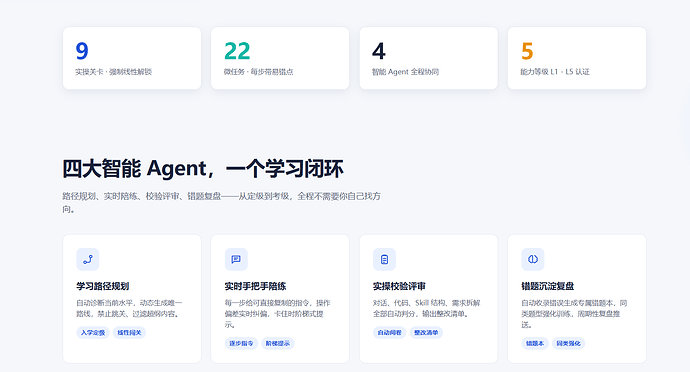
Task: Select the 整改清单 tag
Action: [426, 332]
